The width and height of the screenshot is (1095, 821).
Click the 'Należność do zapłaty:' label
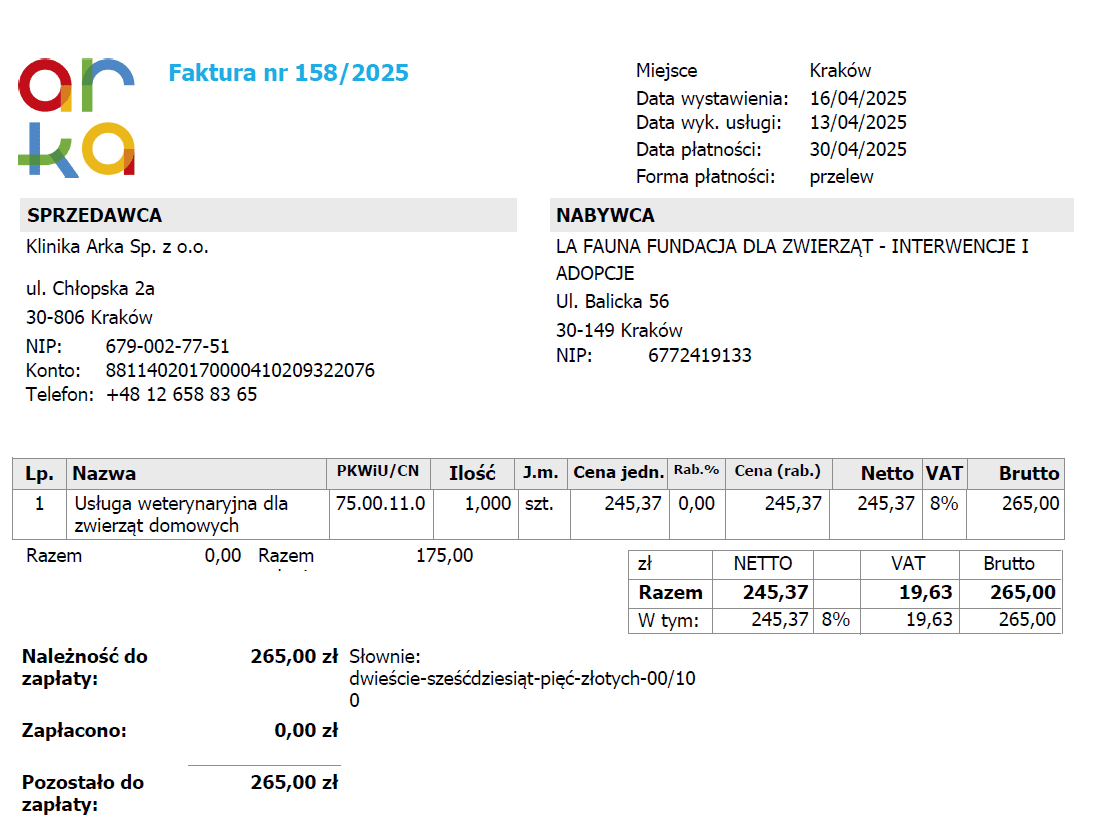pyautogui.click(x=84, y=667)
